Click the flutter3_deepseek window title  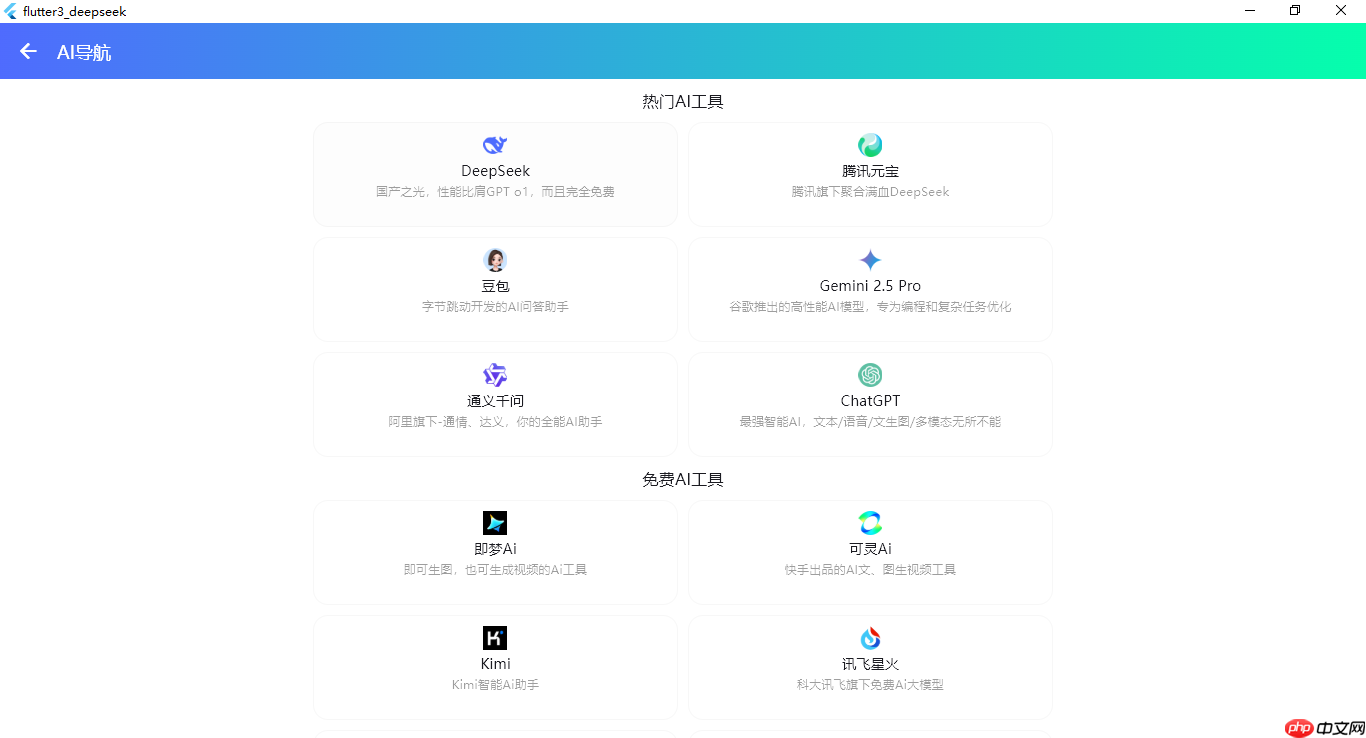[x=74, y=11]
